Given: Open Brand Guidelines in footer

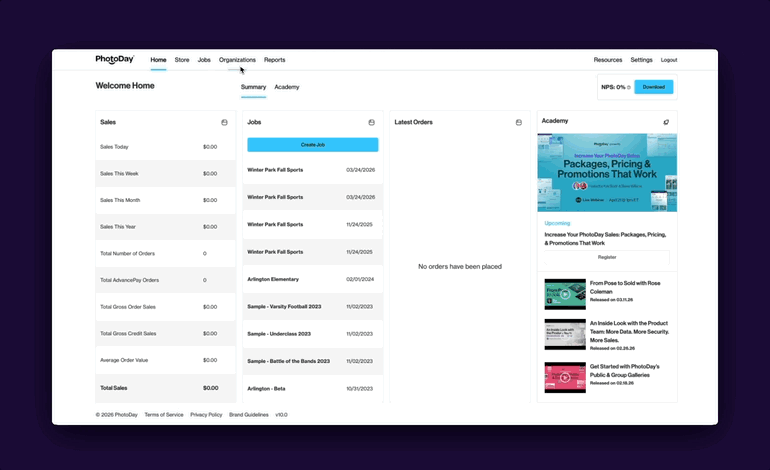Looking at the screenshot, I should (249, 415).
